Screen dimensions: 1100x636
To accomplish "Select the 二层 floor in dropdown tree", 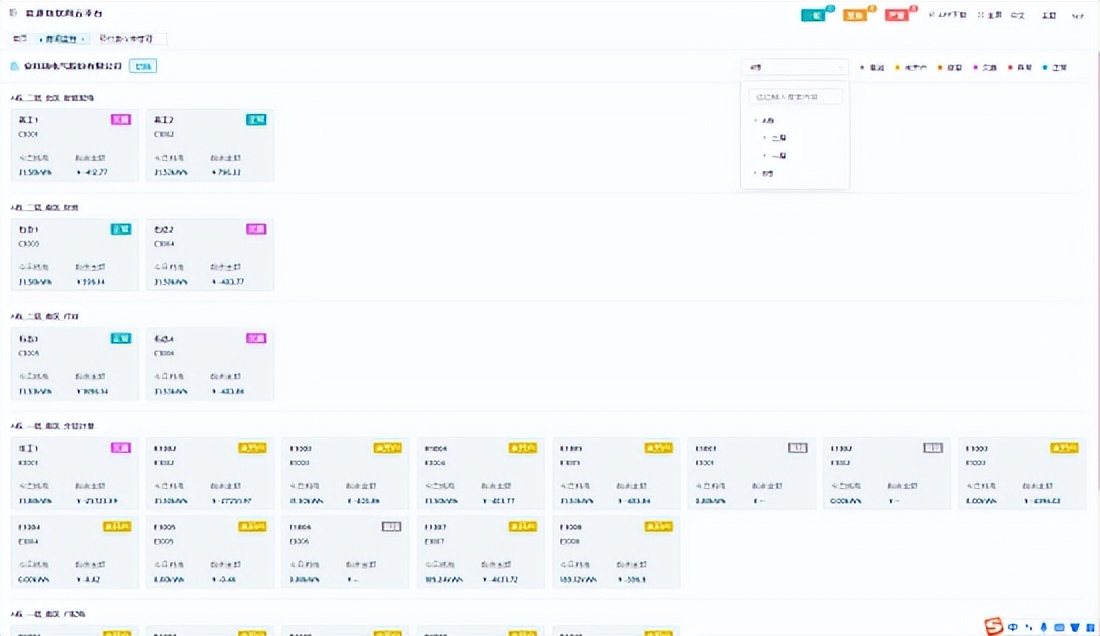I will [x=778, y=138].
